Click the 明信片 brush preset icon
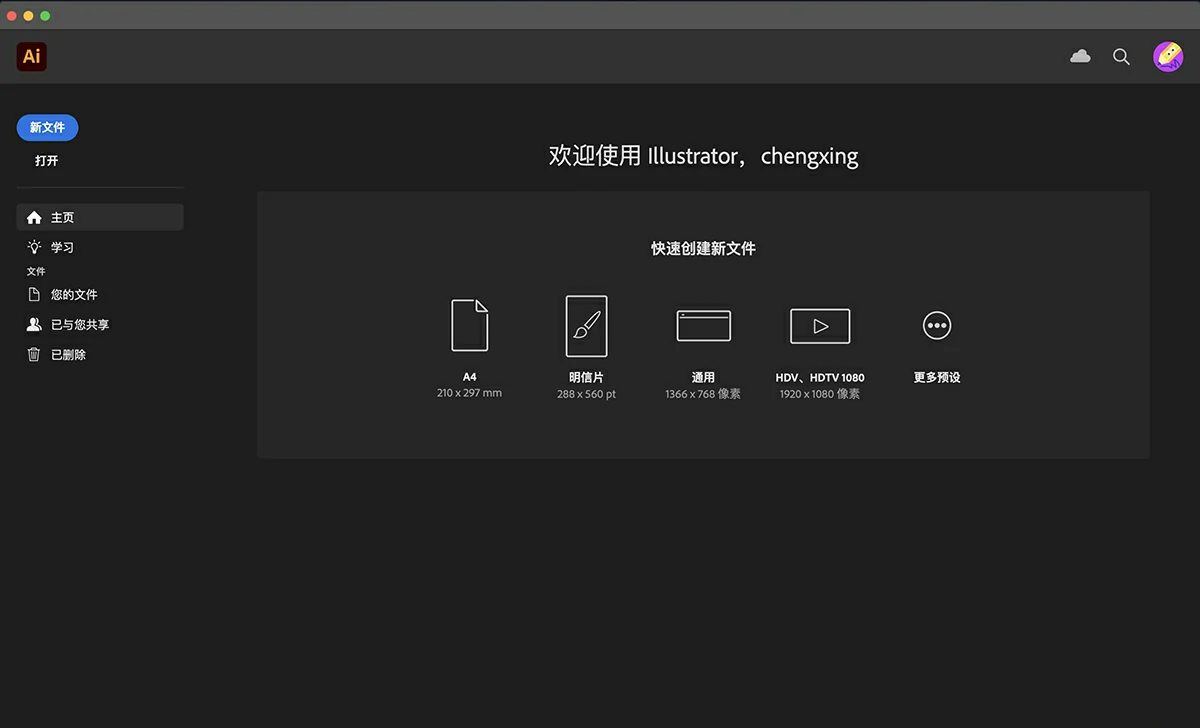The width and height of the screenshot is (1200, 728). 586,326
